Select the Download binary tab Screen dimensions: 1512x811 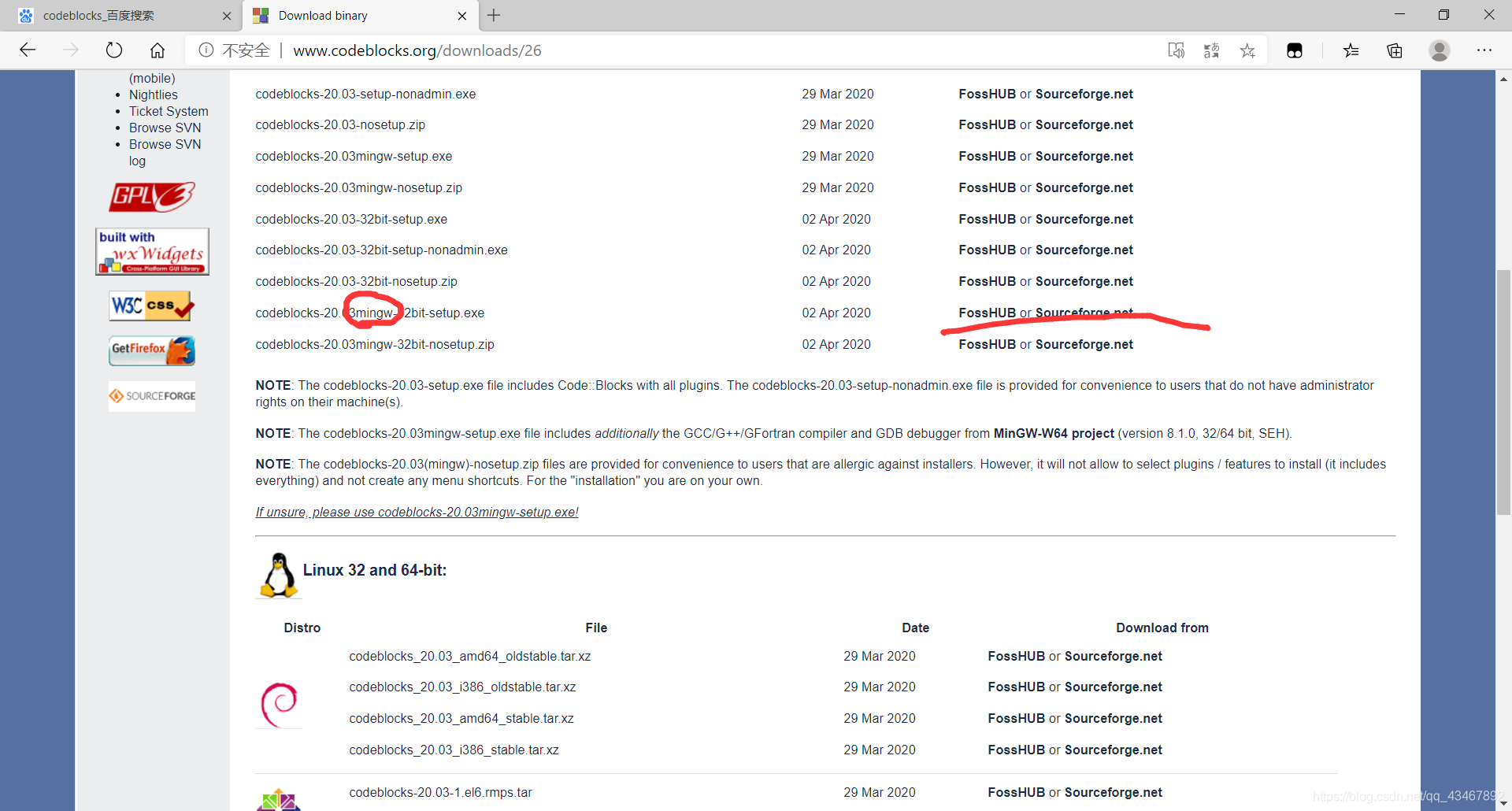coord(358,16)
